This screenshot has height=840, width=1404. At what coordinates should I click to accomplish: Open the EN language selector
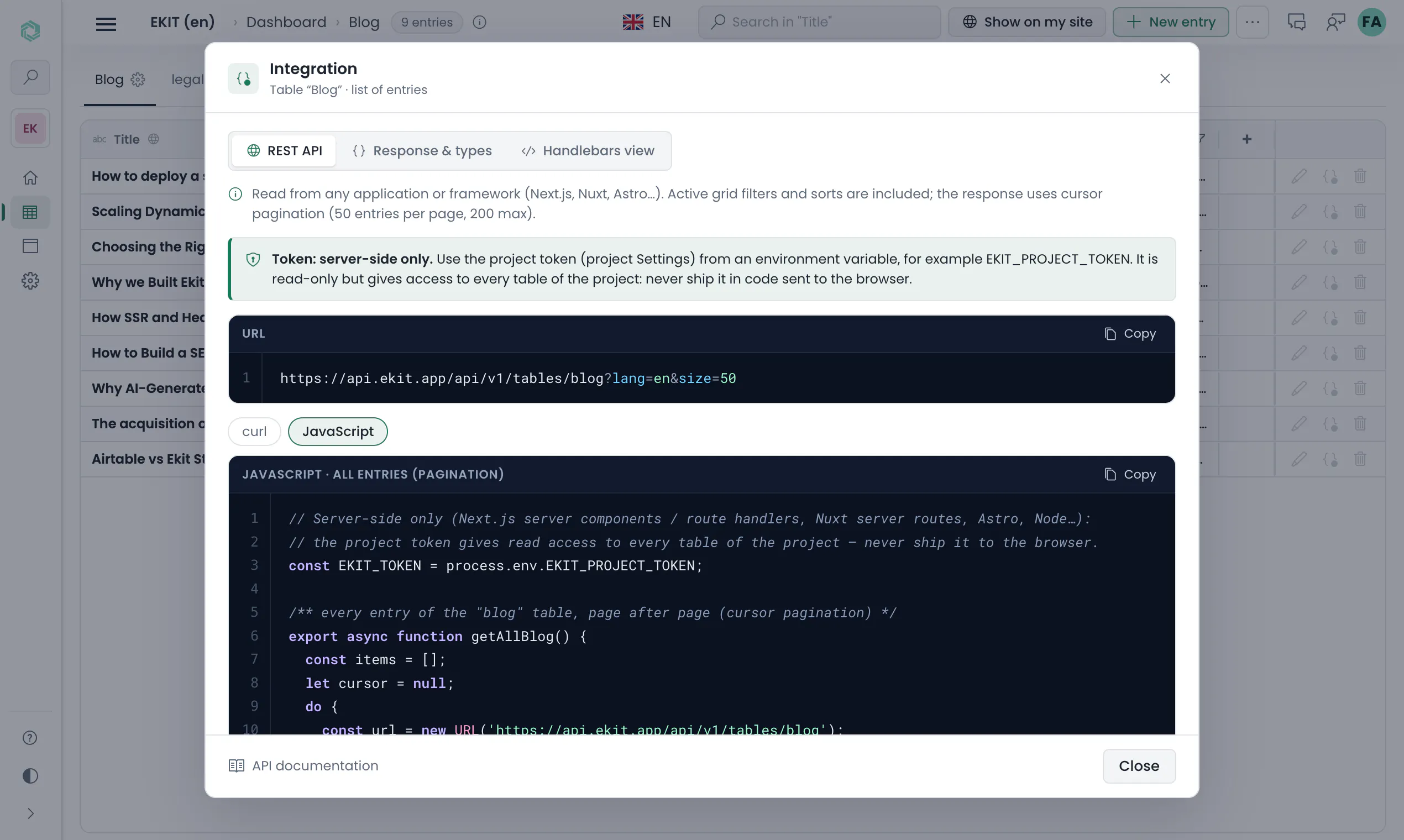point(647,22)
